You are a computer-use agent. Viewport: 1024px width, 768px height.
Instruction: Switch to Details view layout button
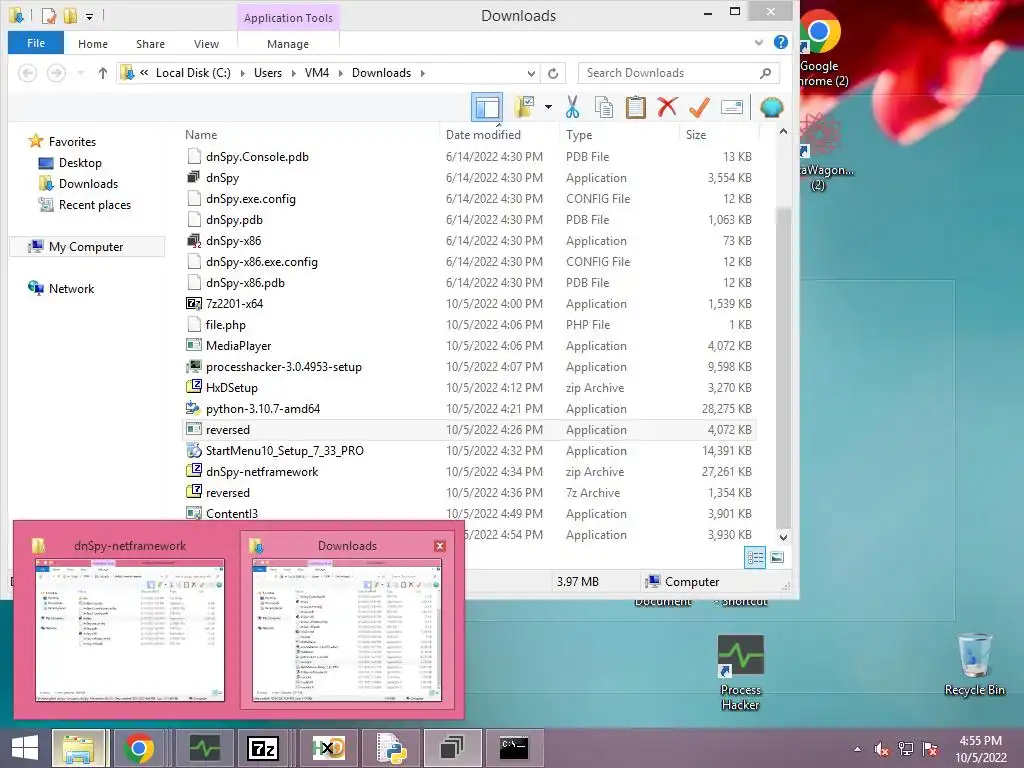tap(755, 557)
